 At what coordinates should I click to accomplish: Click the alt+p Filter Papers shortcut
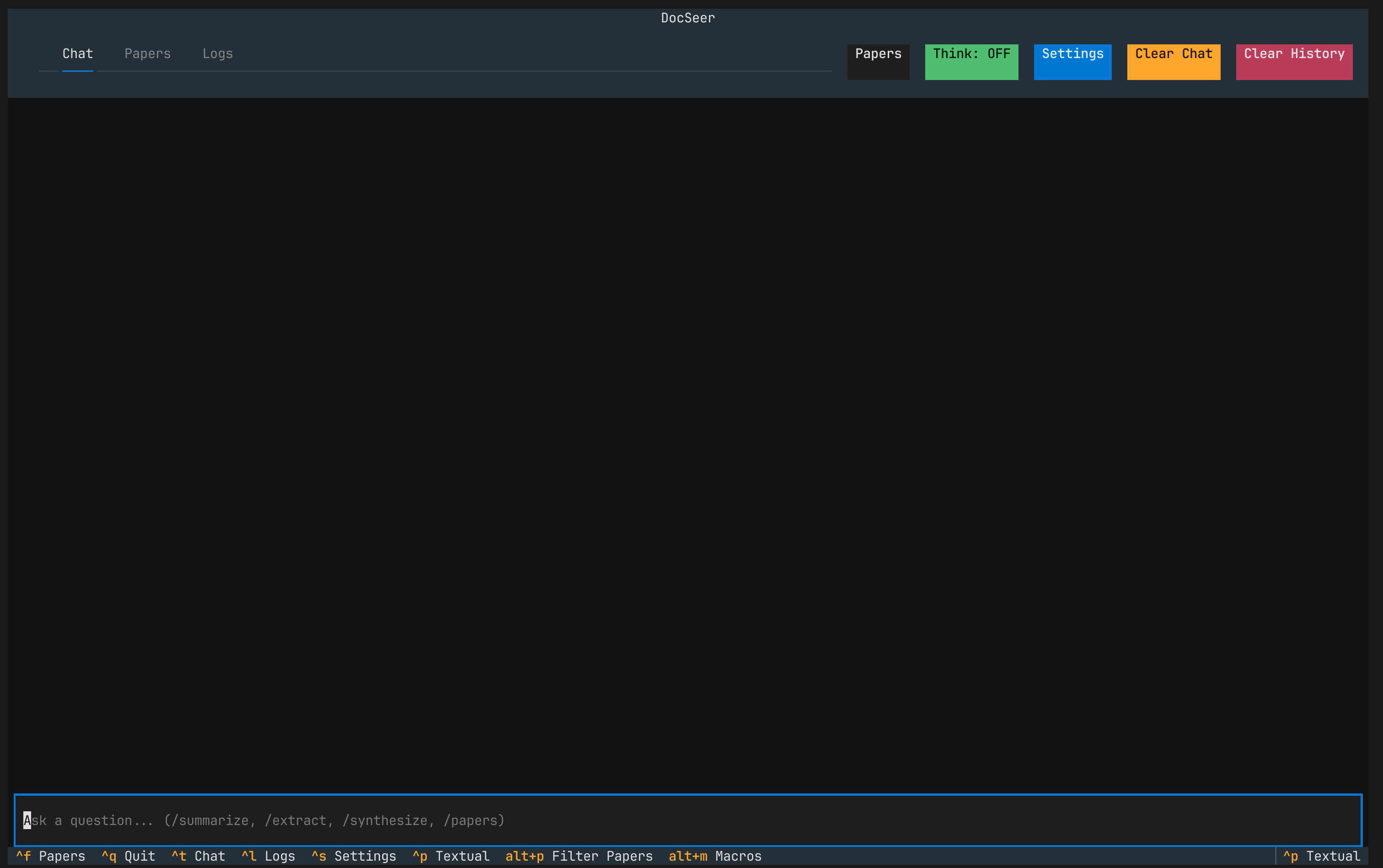(x=579, y=856)
